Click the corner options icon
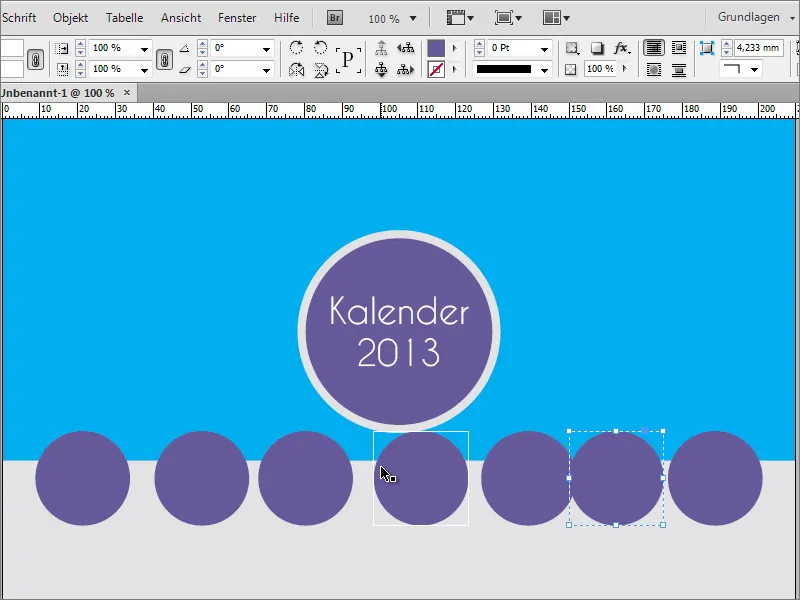The image size is (800, 600). 707,48
